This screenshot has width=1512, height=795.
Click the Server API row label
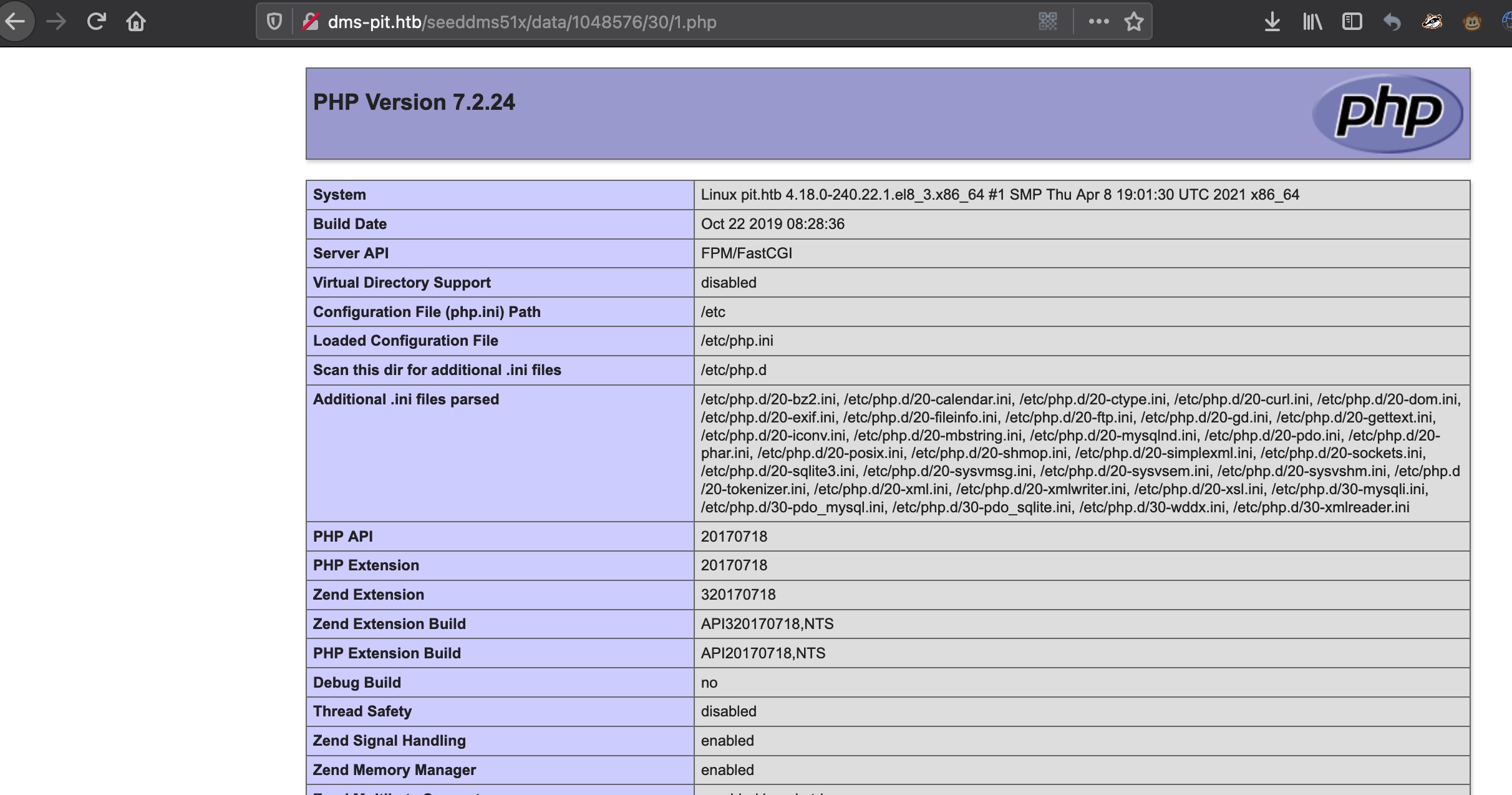point(351,253)
